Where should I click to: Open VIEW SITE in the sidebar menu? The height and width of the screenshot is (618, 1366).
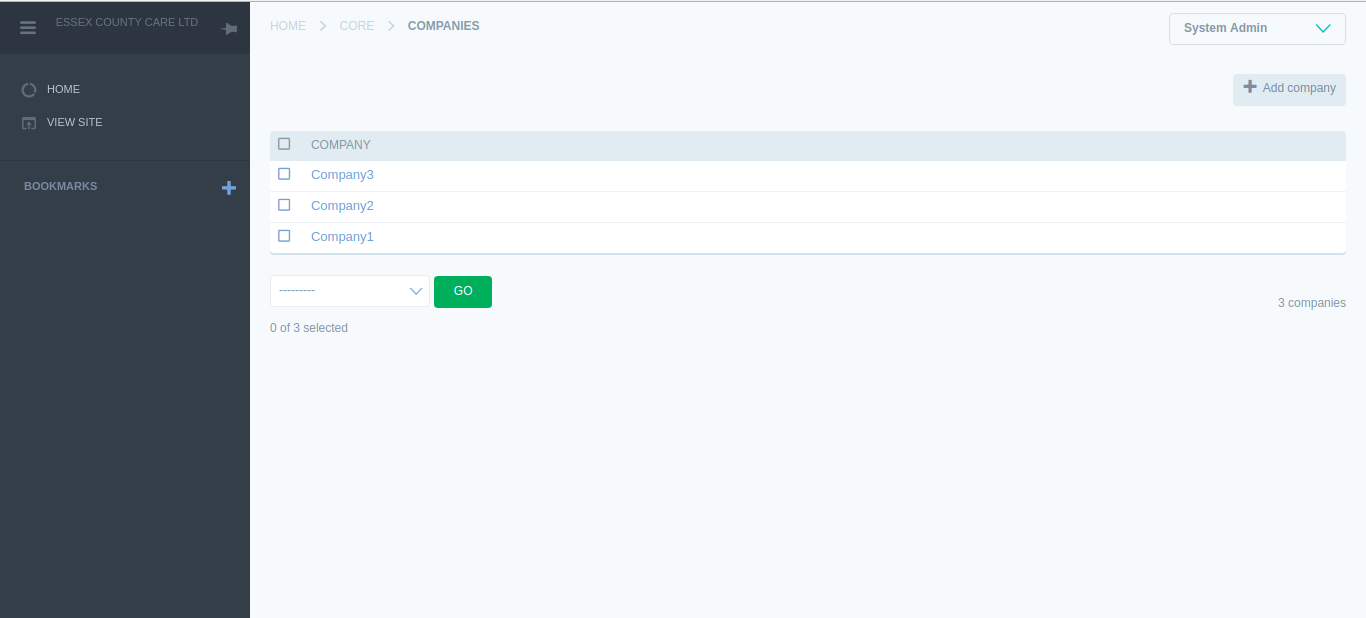[x=74, y=123]
